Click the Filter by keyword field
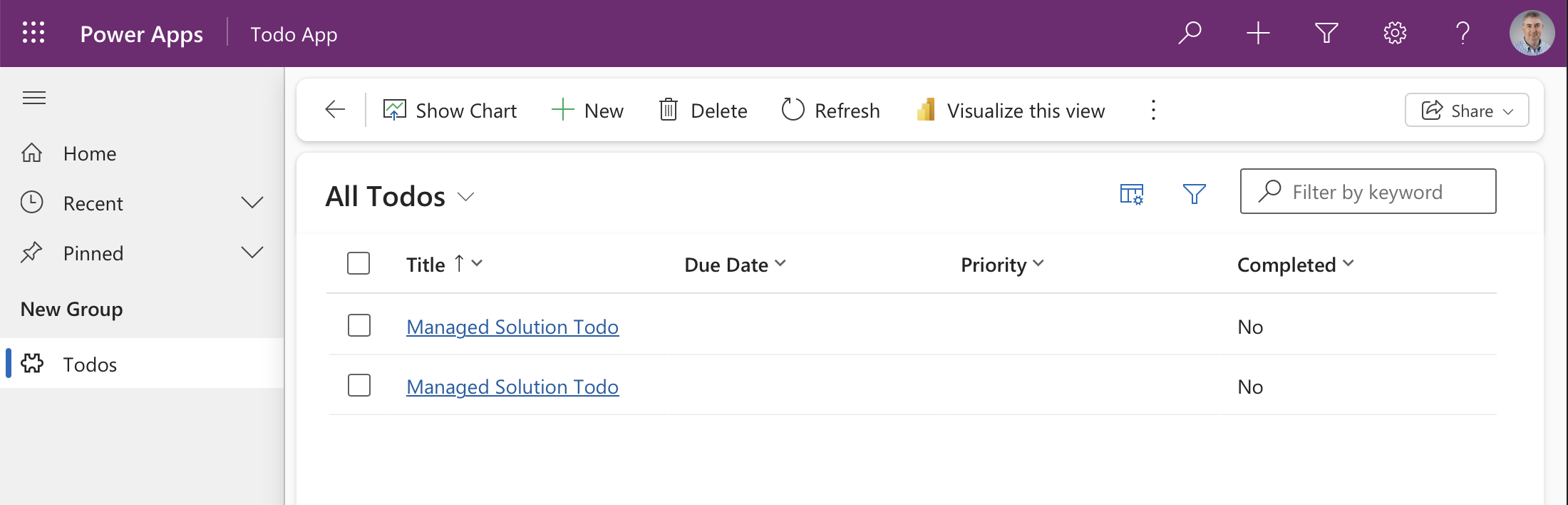The height and width of the screenshot is (505, 1568). coord(1368,191)
